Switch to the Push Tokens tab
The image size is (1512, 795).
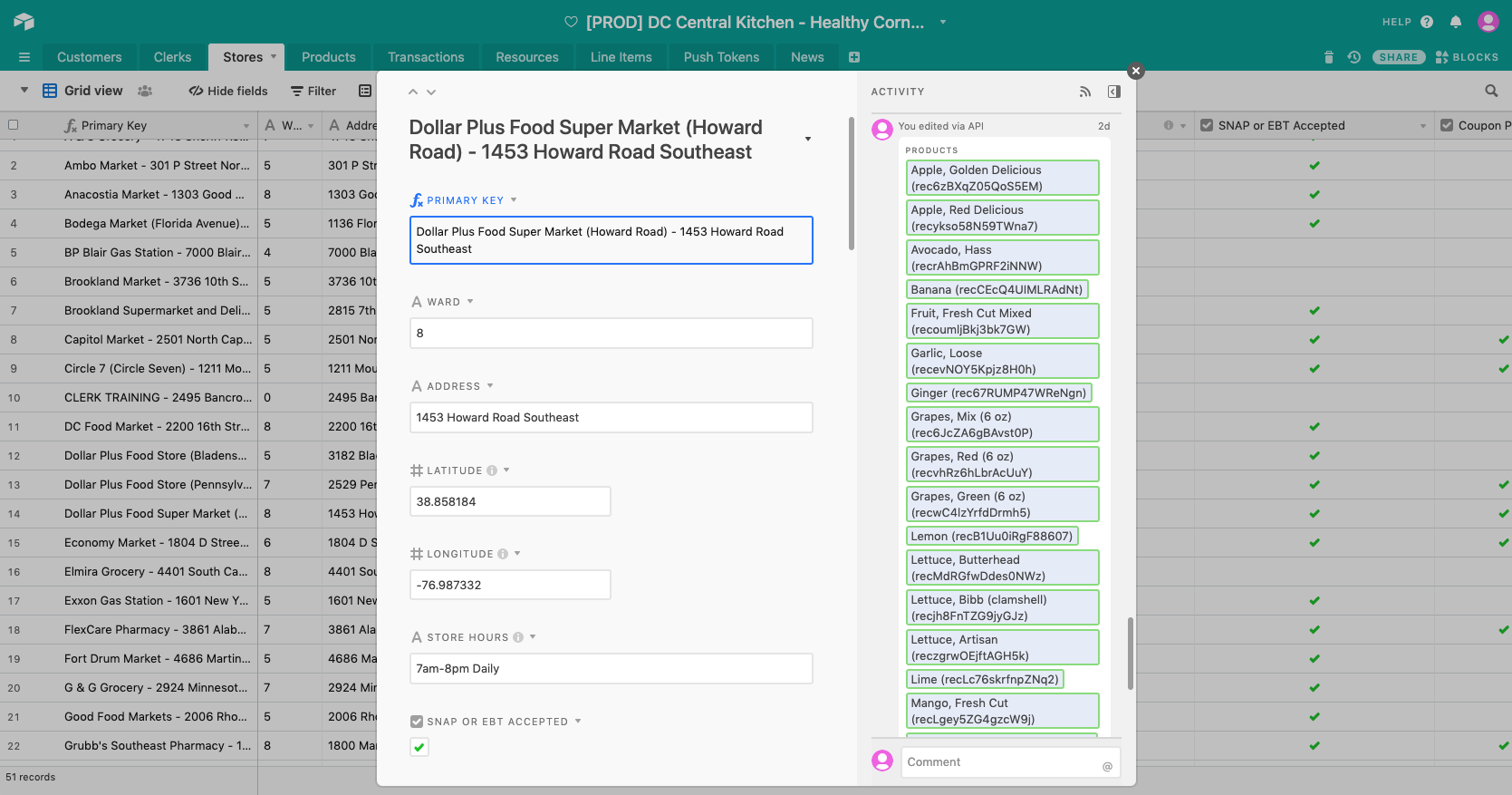tap(721, 57)
